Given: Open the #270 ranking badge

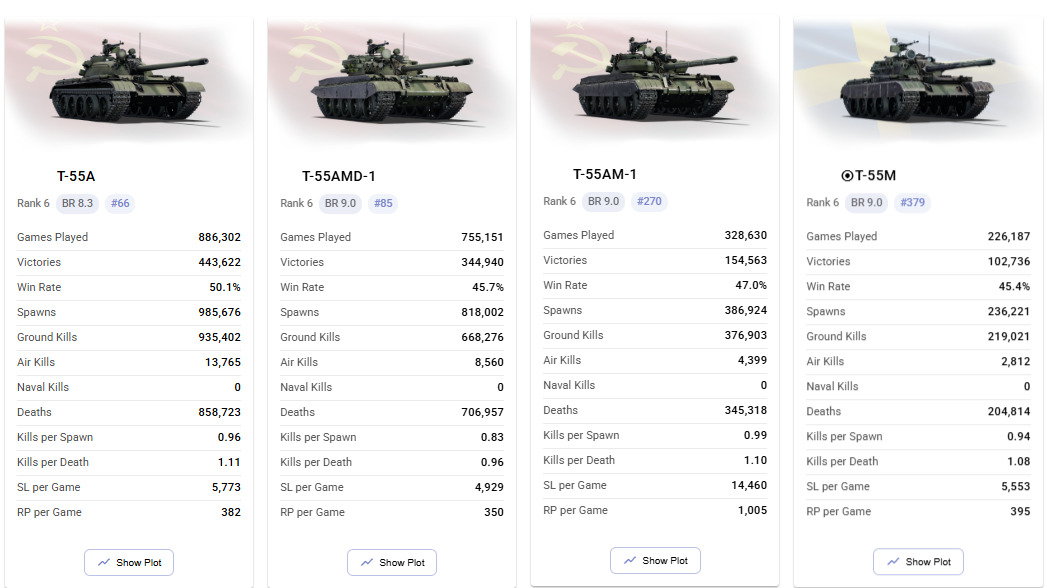Looking at the screenshot, I should [x=649, y=201].
